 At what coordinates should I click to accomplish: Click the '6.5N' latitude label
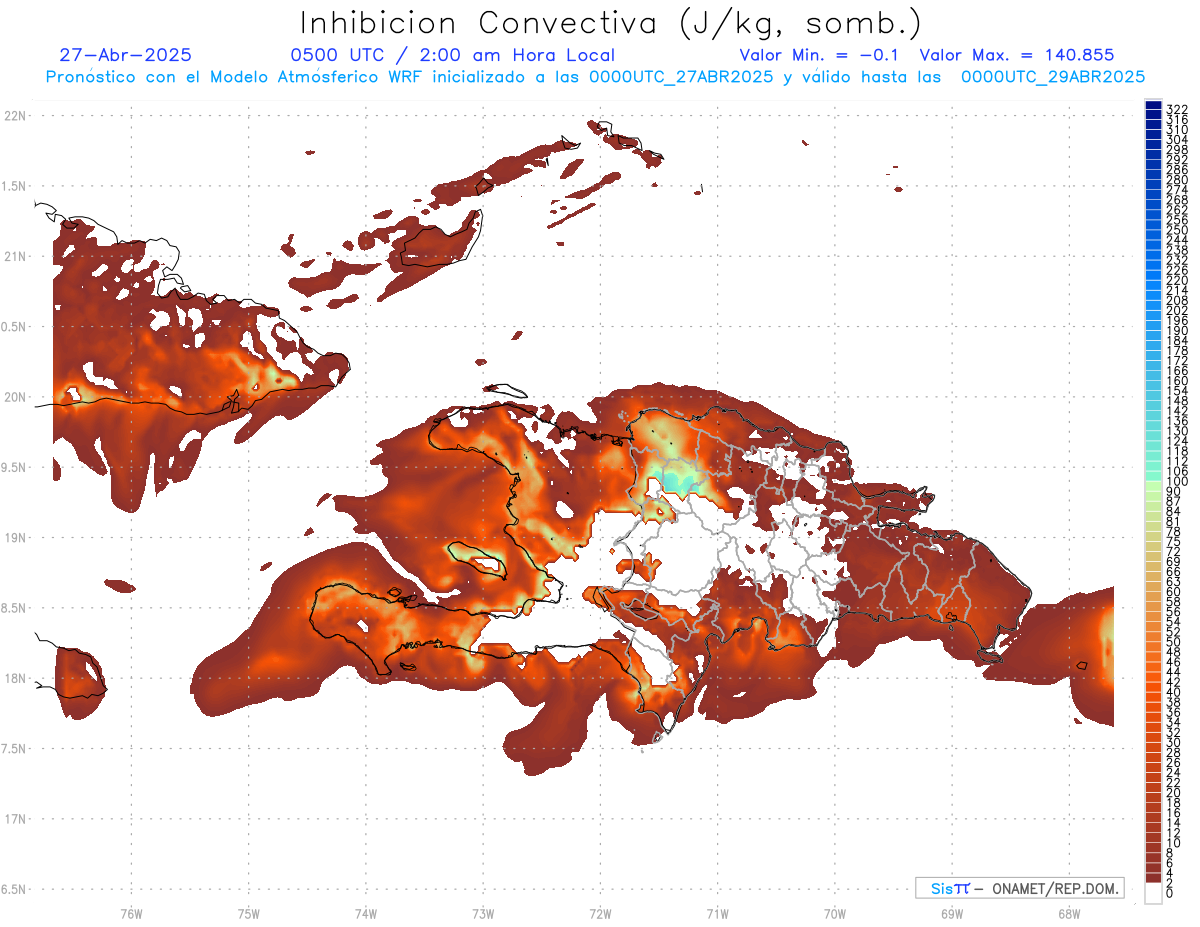point(15,889)
